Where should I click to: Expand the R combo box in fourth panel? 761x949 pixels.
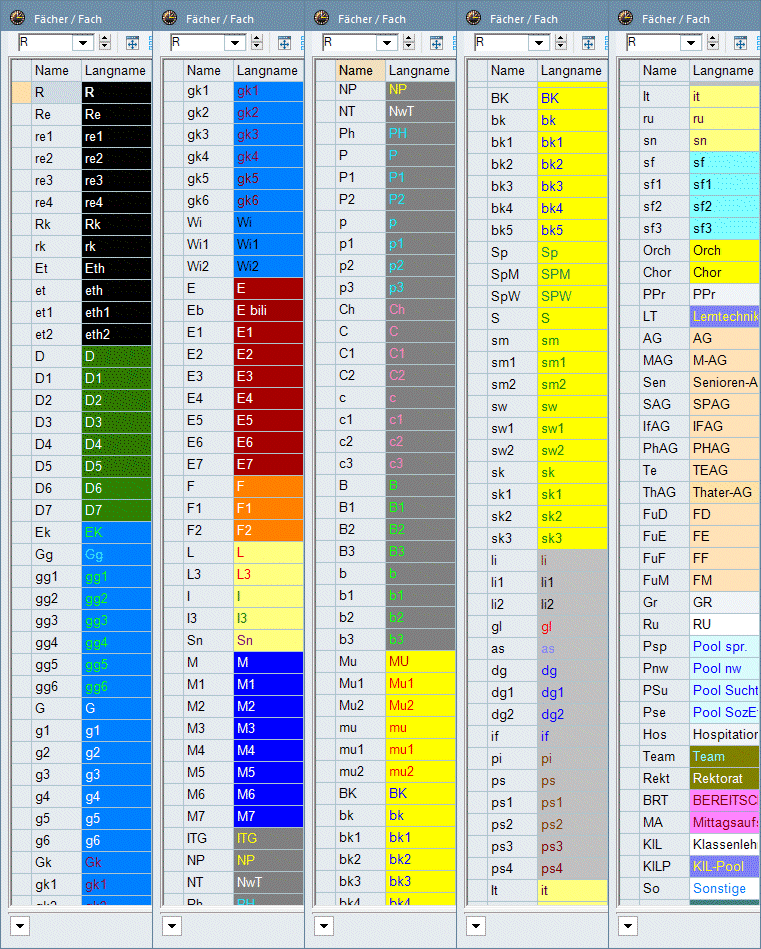[540, 43]
